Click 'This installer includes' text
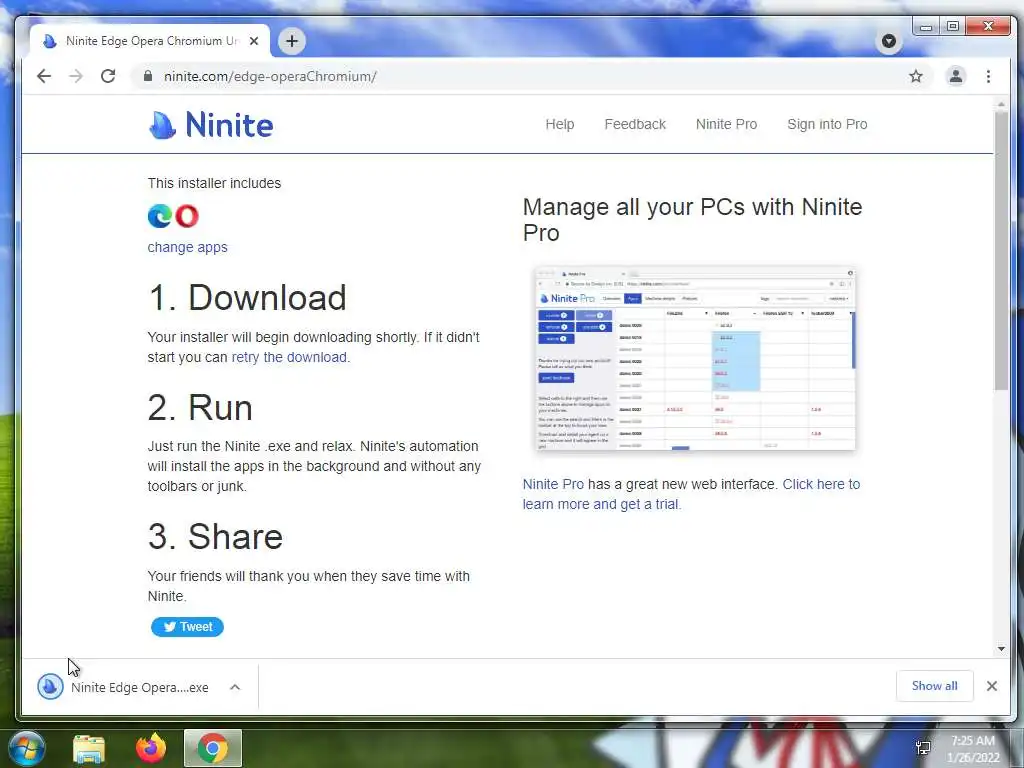 [214, 184]
